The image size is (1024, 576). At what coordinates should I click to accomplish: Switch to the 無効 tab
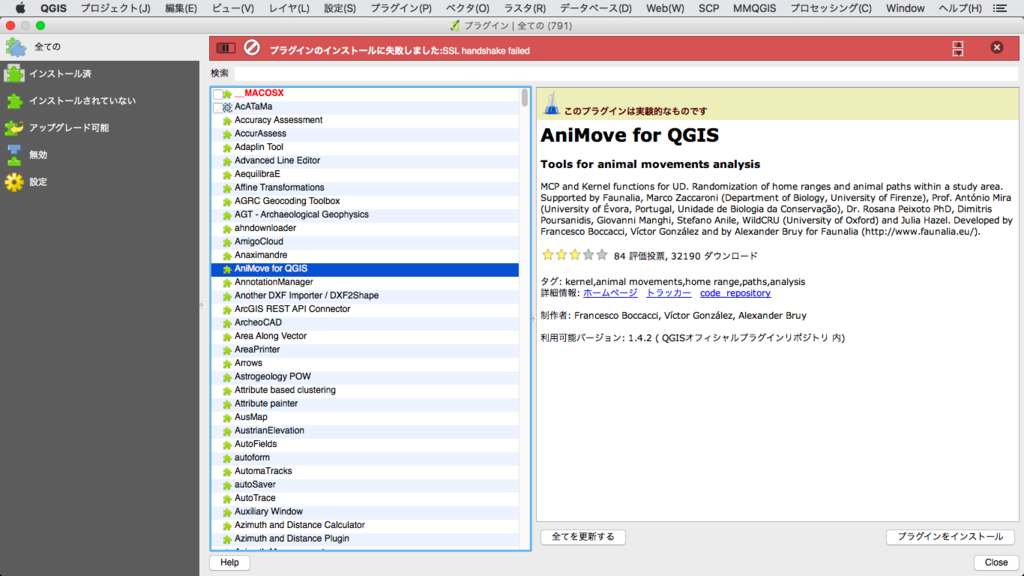click(x=99, y=155)
